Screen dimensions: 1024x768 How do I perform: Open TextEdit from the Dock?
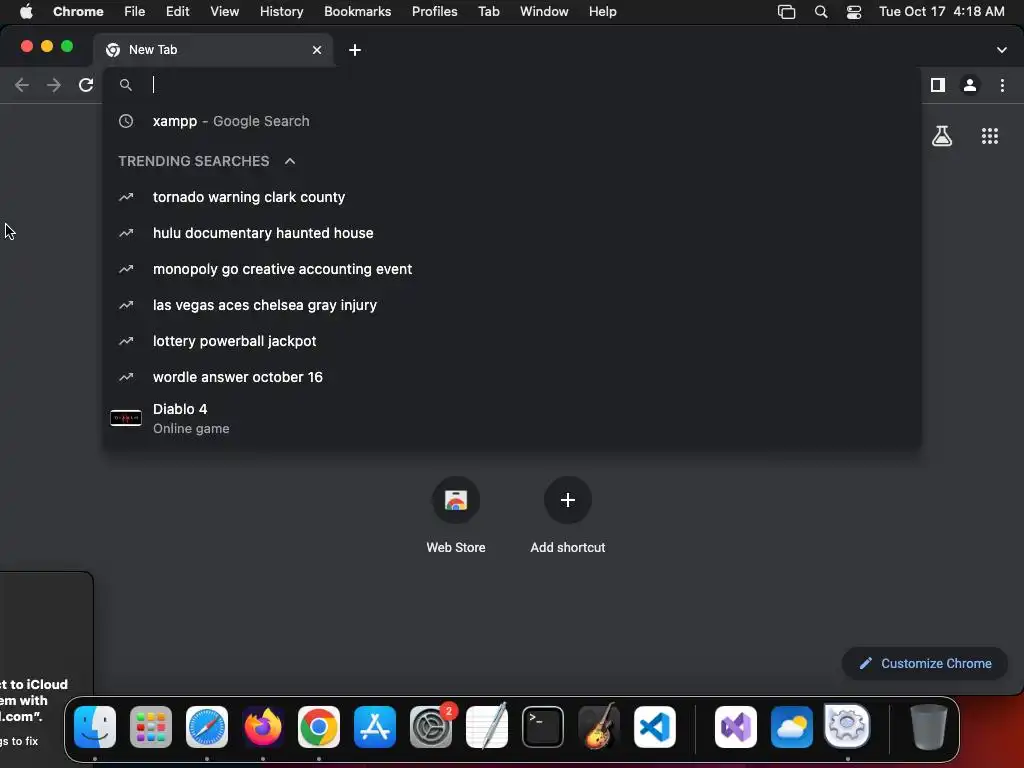487,727
